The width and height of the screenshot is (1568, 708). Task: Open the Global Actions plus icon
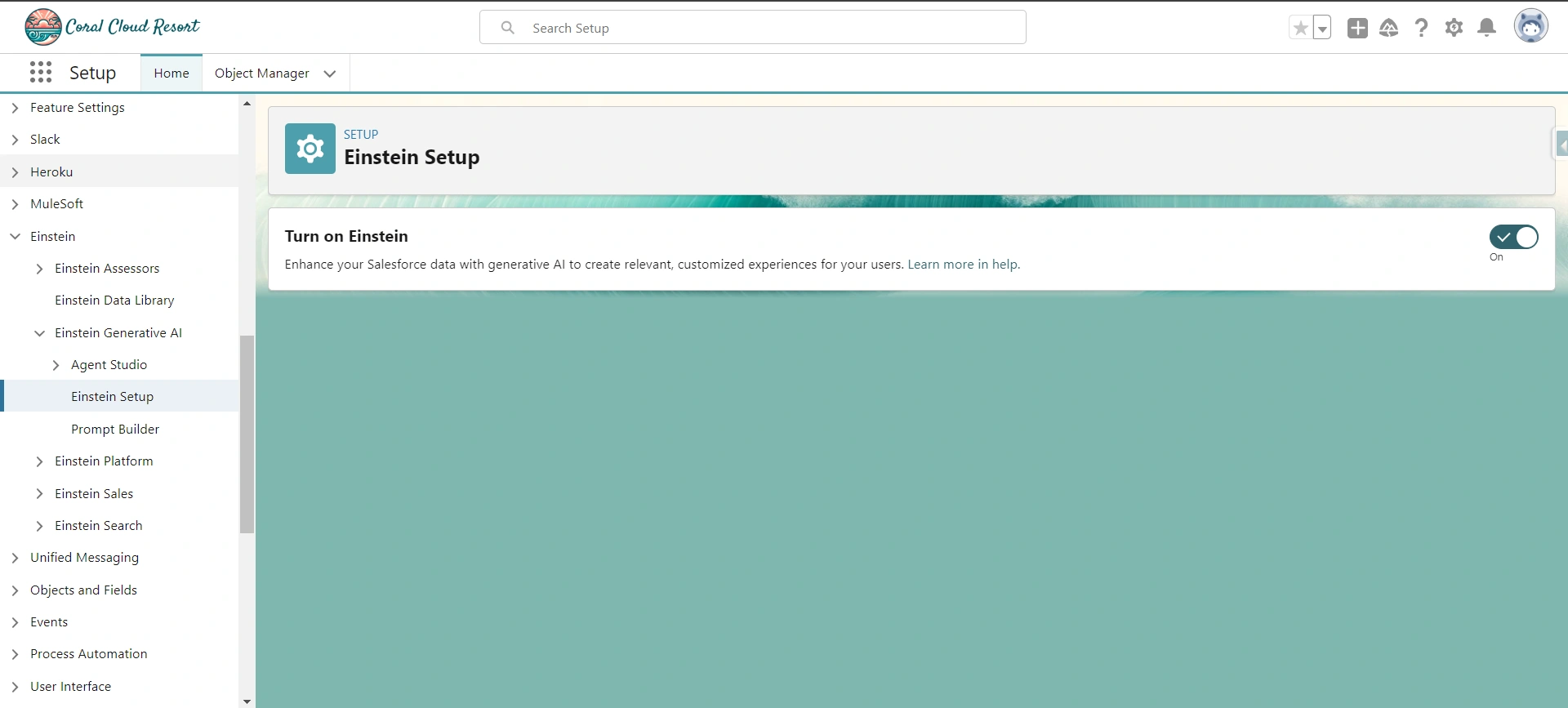coord(1357,28)
